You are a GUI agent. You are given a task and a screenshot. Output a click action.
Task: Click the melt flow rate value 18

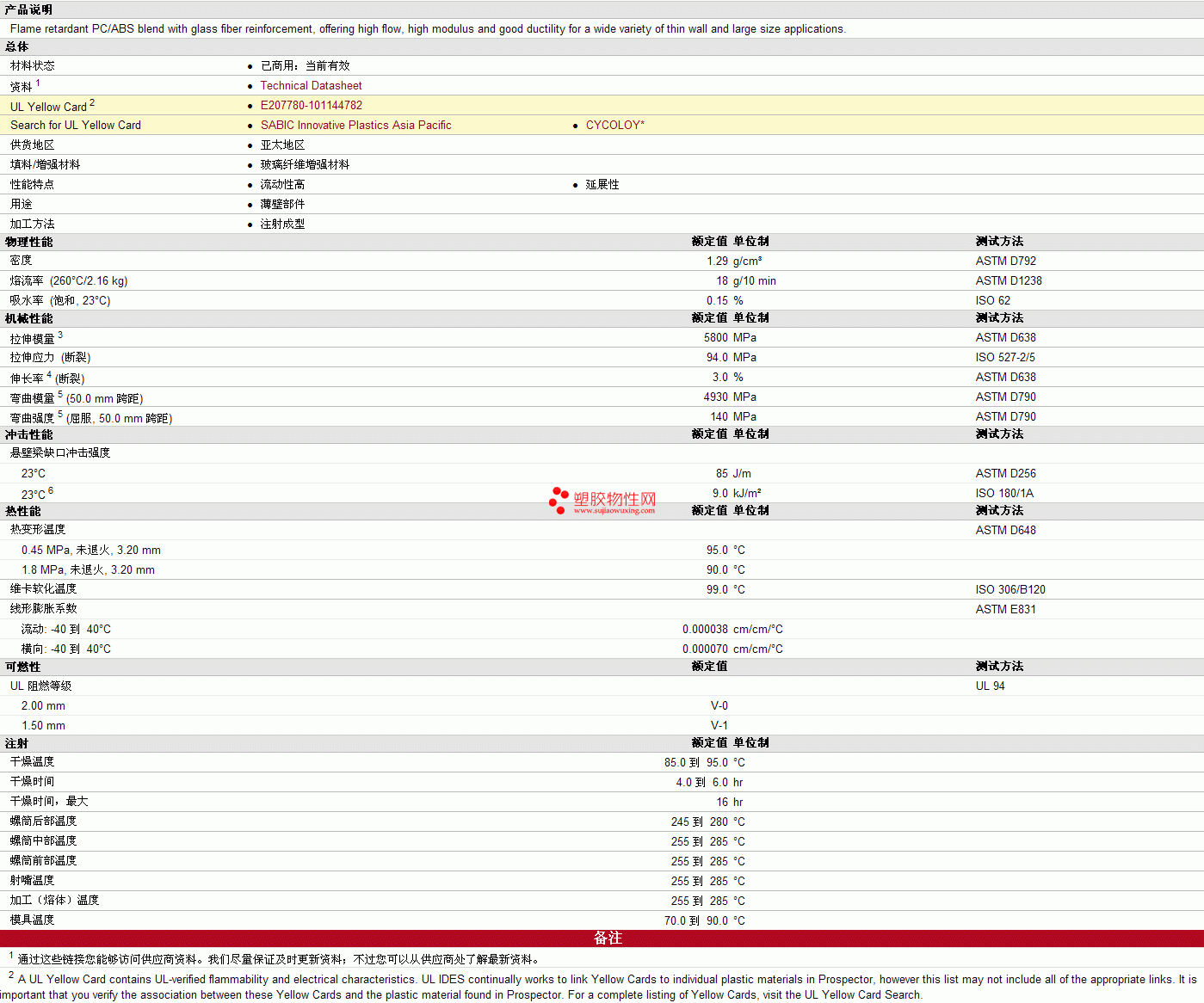pos(722,280)
